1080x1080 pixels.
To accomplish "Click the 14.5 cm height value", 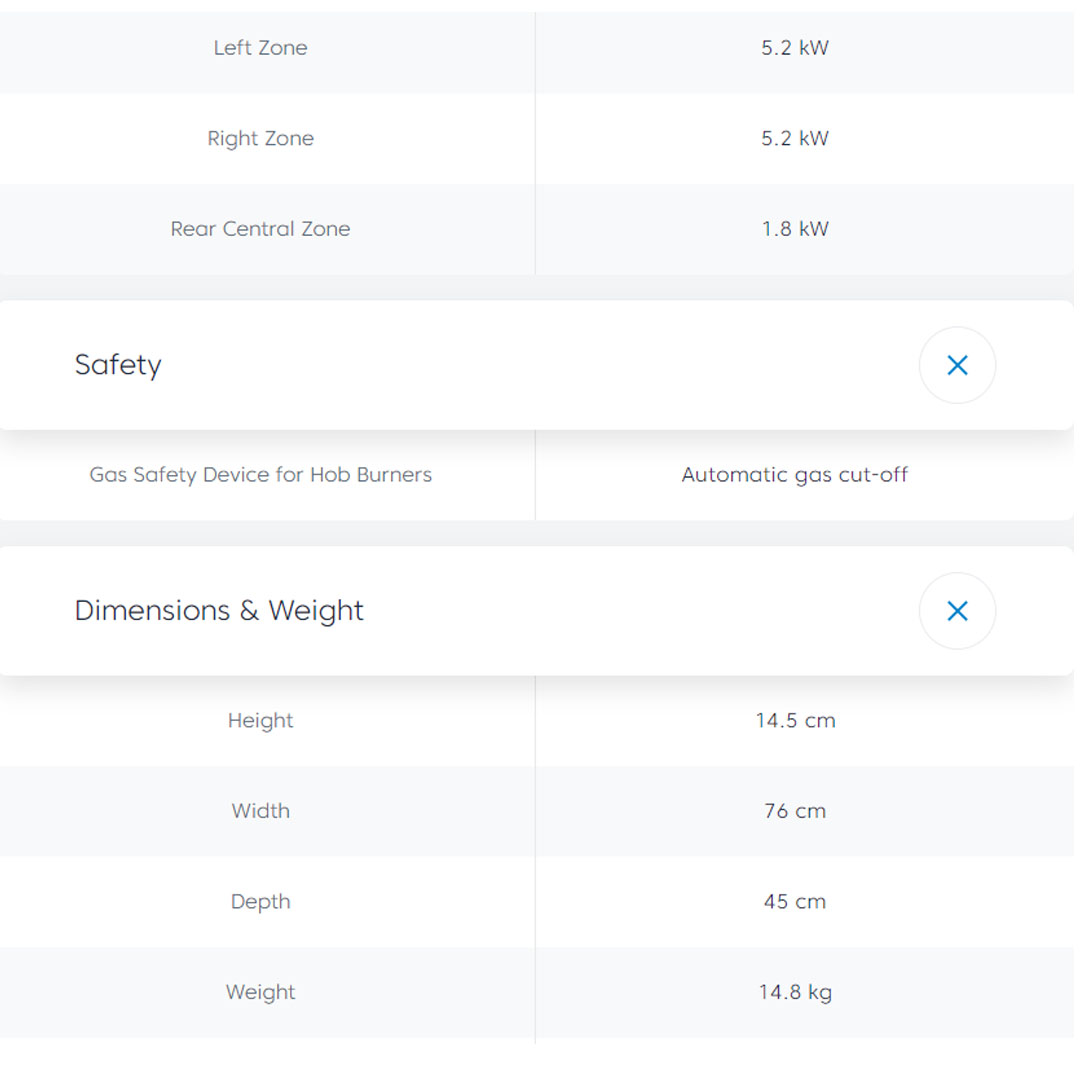I will (795, 721).
